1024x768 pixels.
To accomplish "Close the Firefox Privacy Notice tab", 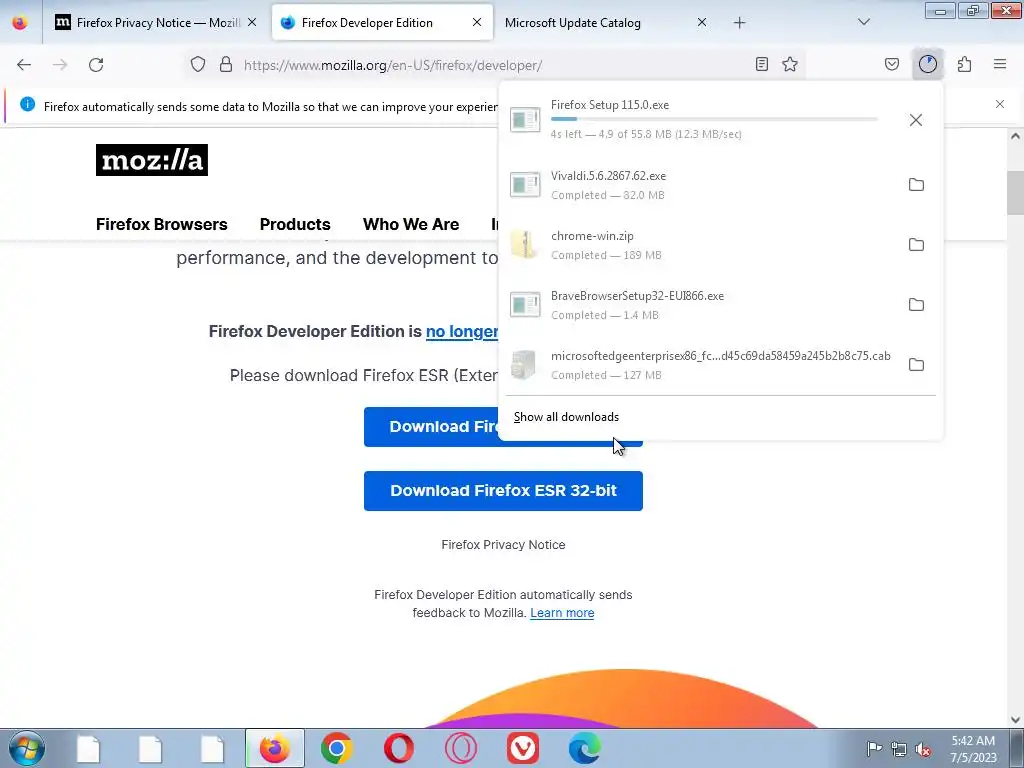I will 252,22.
